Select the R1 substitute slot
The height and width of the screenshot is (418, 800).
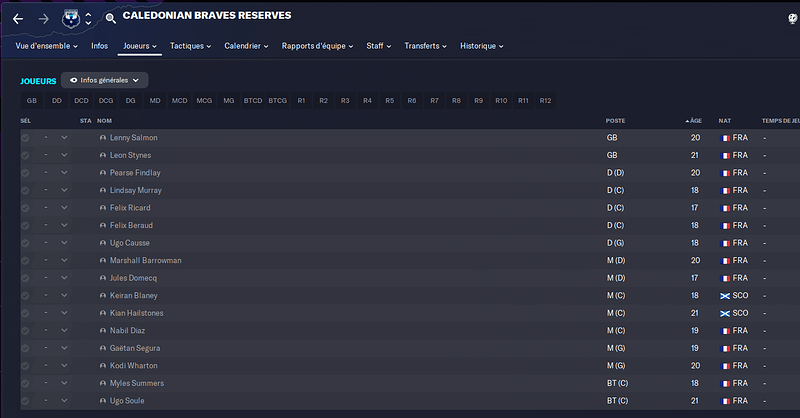point(302,101)
